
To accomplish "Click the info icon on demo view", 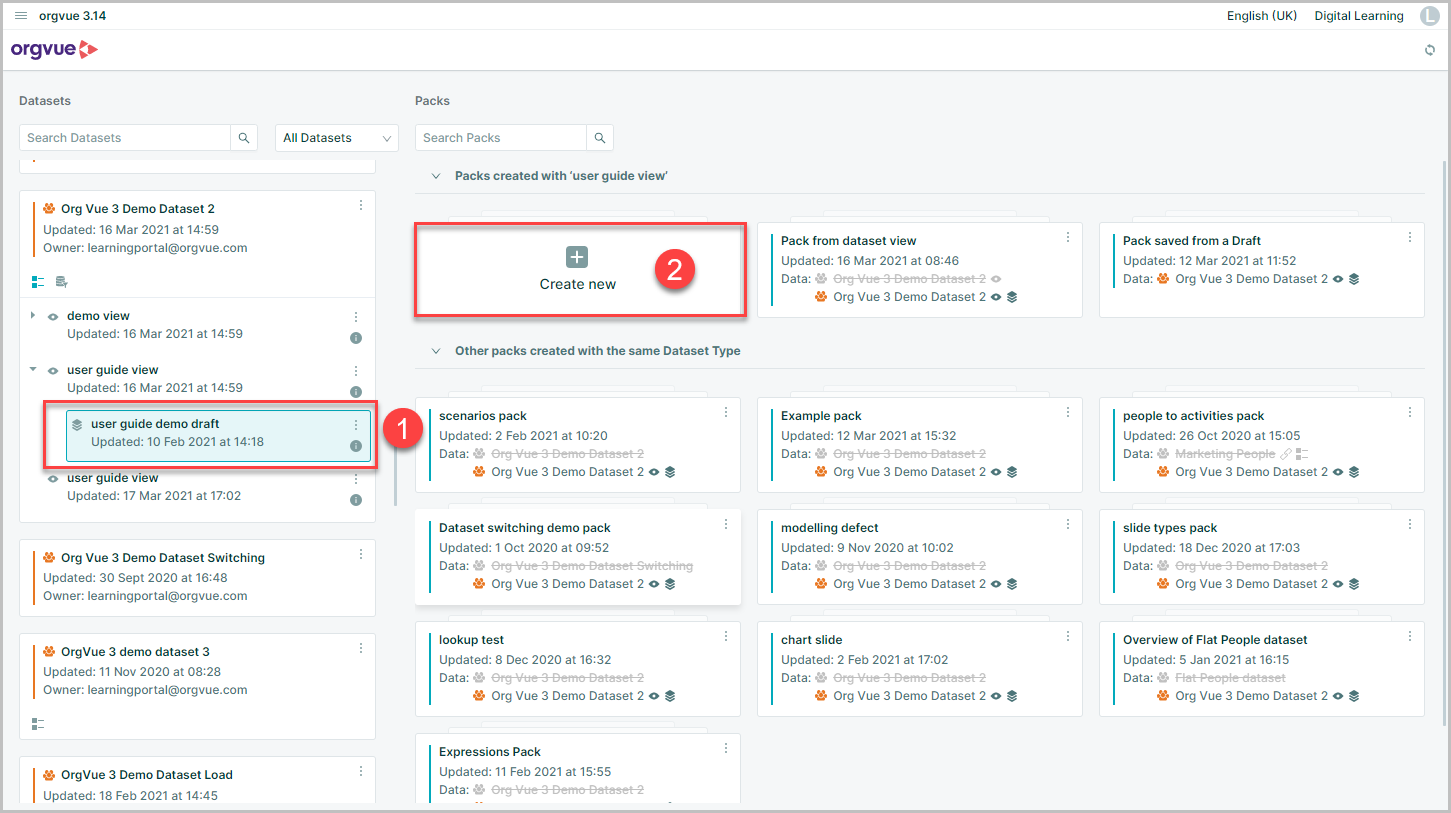I will point(356,338).
